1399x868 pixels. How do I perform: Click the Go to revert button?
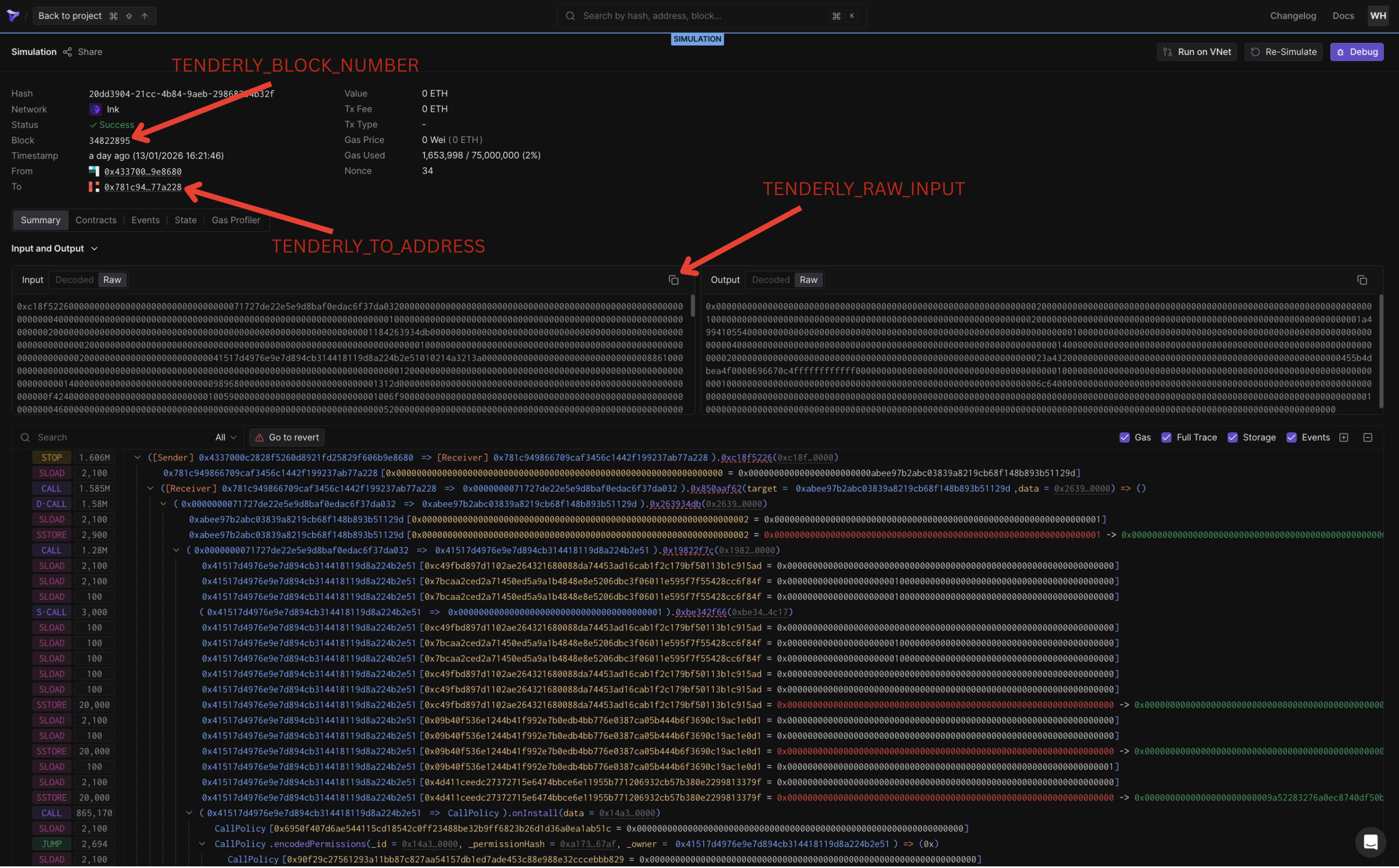[287, 438]
